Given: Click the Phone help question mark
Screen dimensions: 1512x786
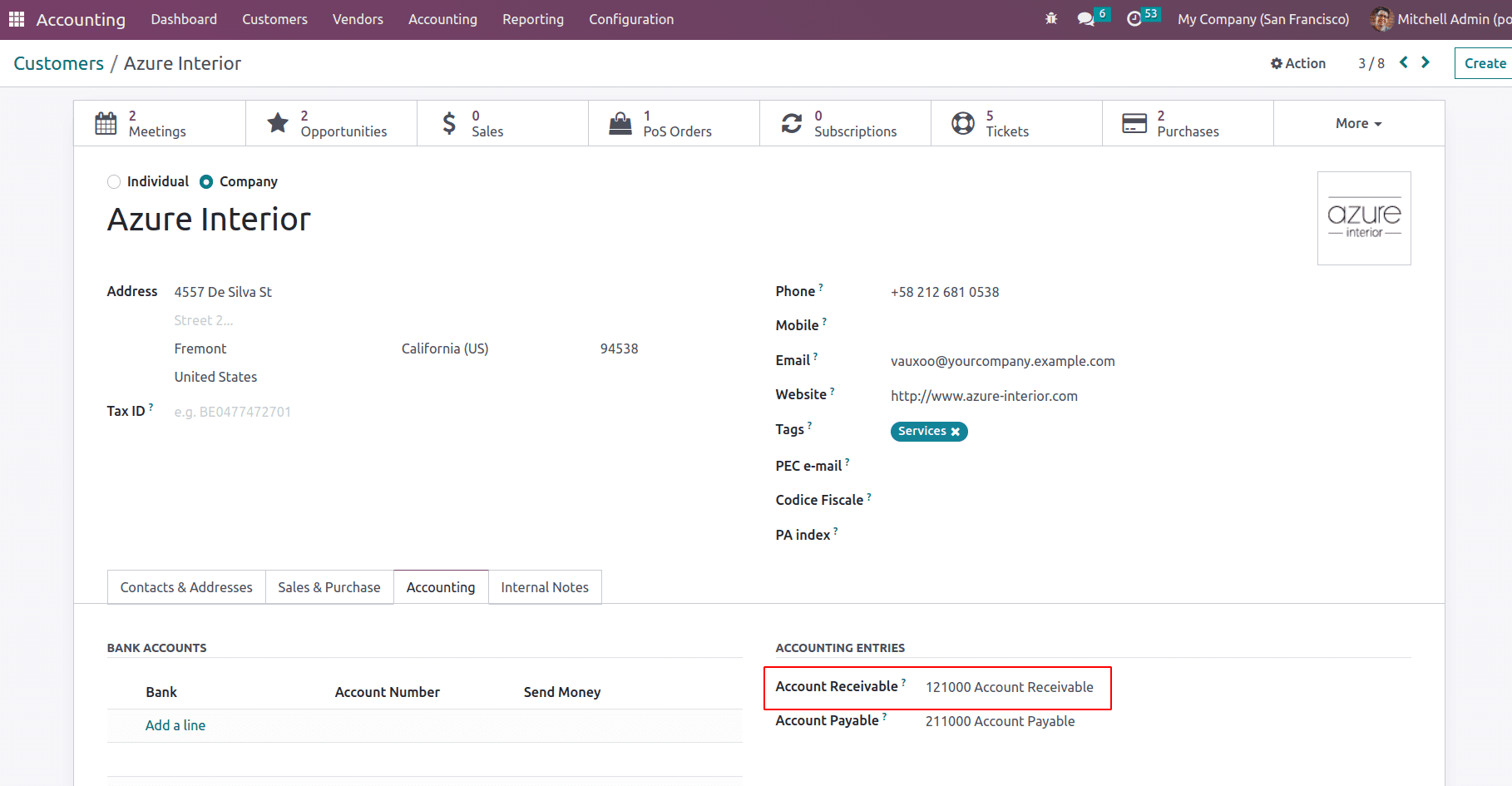Looking at the screenshot, I should pos(821,287).
